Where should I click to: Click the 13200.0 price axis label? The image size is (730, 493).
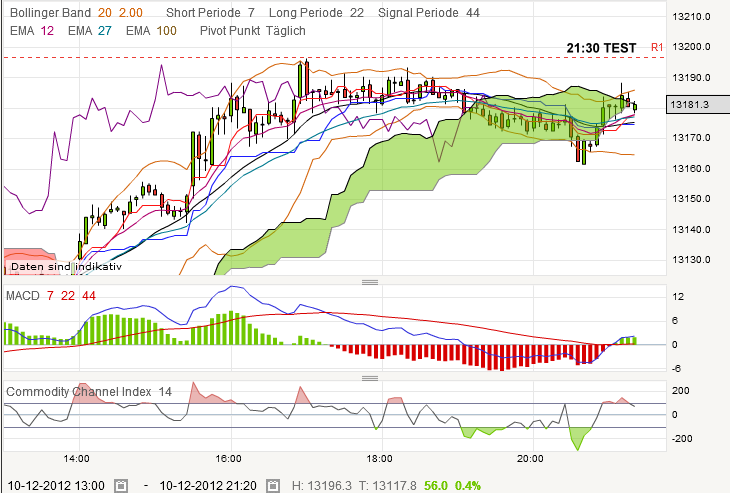tap(691, 47)
